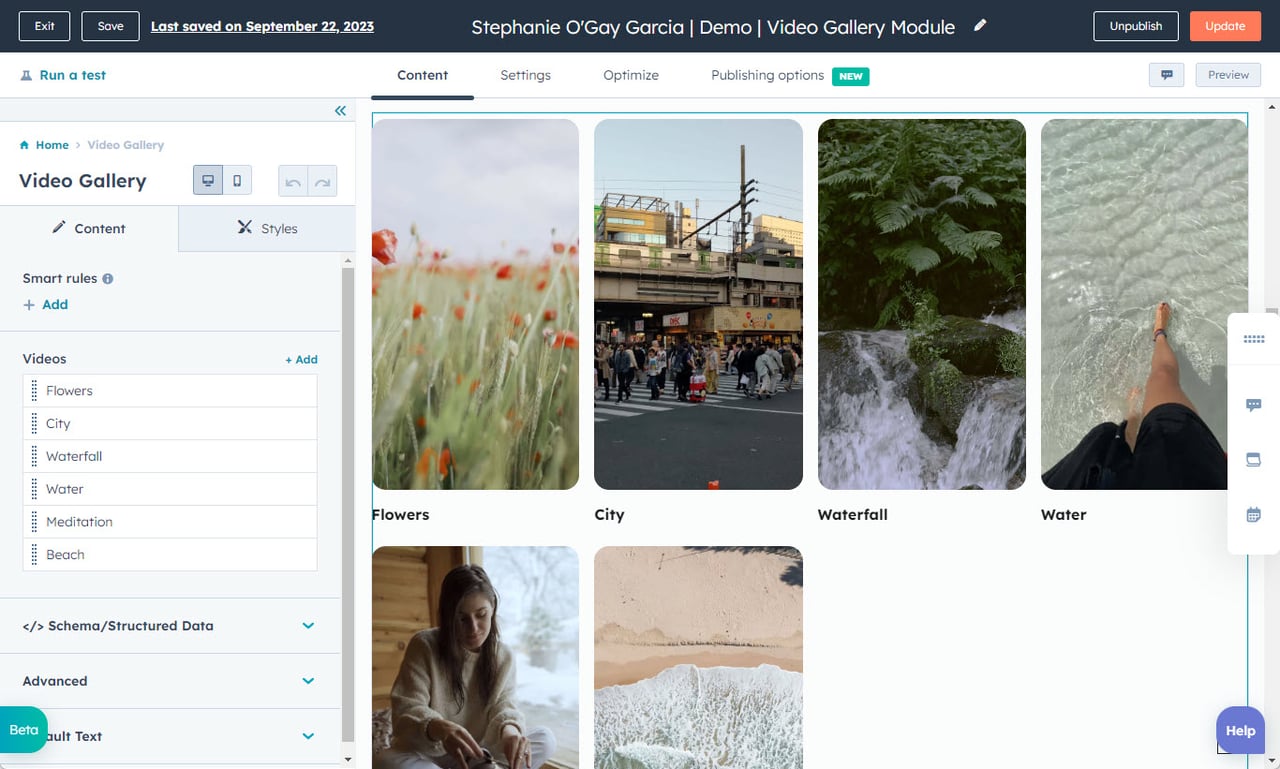1280x769 pixels.
Task: Click the drag handle of Water row
Action: click(34, 489)
